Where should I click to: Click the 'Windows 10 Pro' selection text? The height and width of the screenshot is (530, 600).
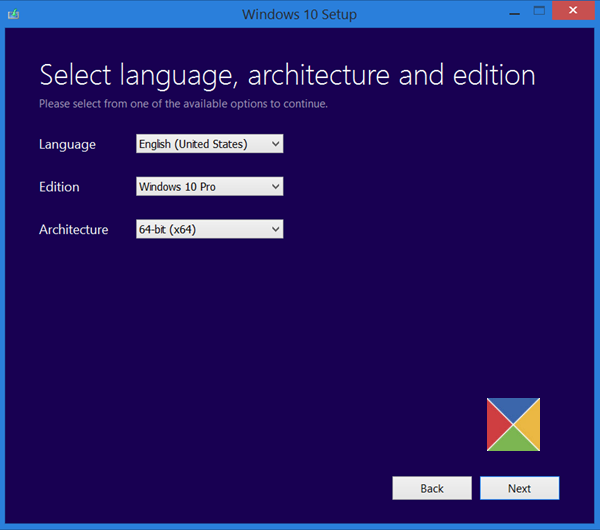point(177,187)
